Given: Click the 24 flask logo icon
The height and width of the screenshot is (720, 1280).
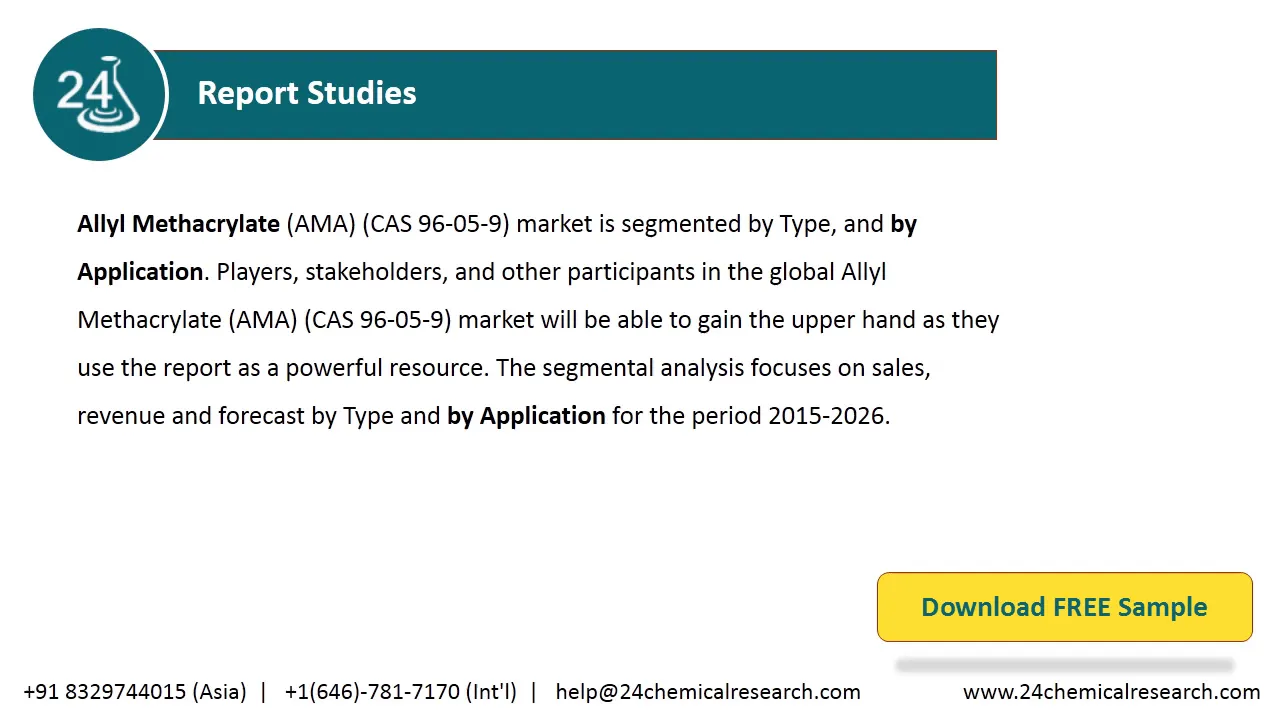Looking at the screenshot, I should click(99, 95).
